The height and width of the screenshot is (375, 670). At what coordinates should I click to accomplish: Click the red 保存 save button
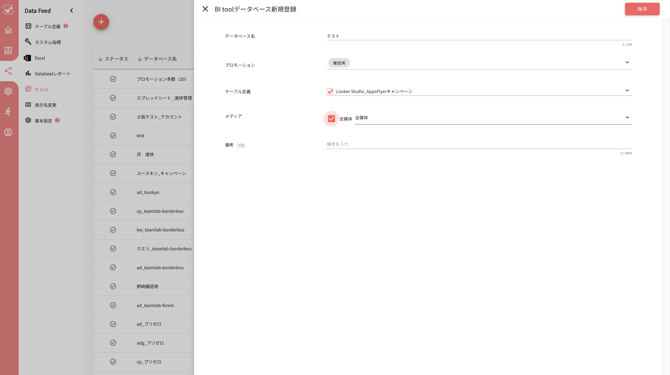[x=642, y=9]
